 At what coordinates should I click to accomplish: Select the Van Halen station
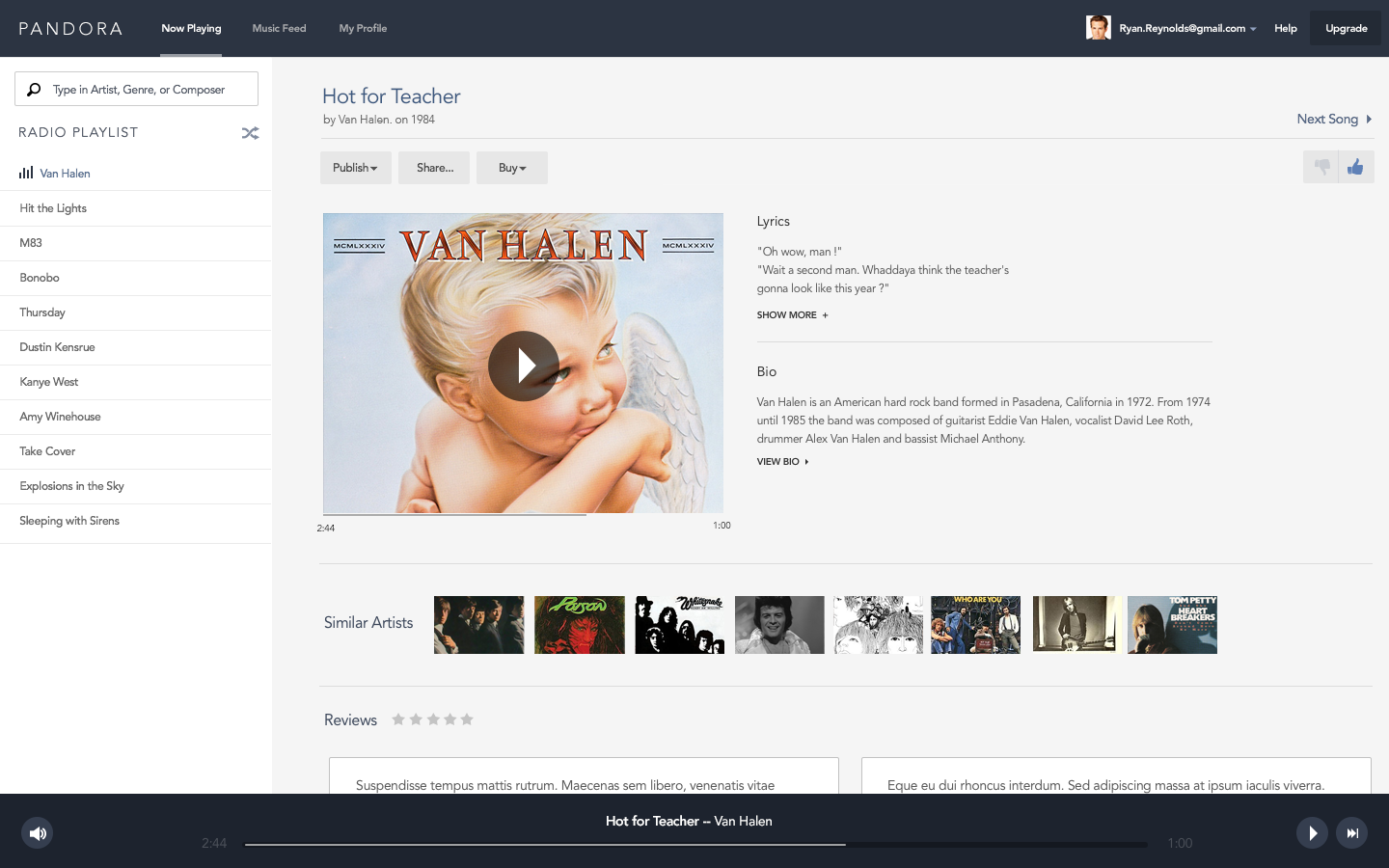(x=136, y=174)
